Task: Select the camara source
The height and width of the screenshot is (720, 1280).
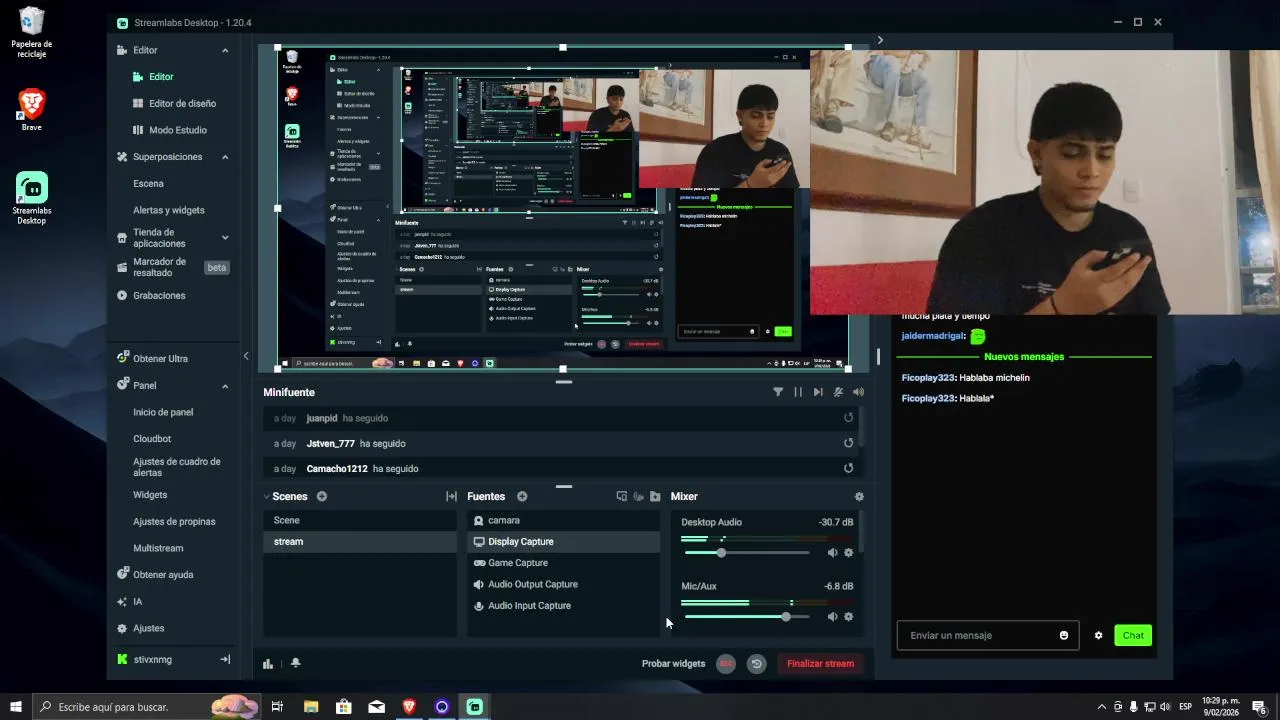Action: (563, 521)
